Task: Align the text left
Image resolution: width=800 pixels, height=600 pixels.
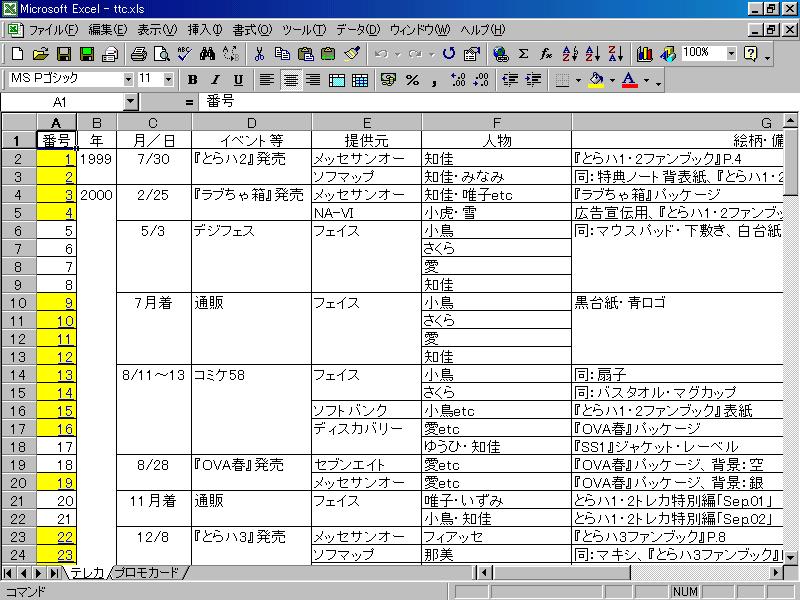Action: click(267, 80)
